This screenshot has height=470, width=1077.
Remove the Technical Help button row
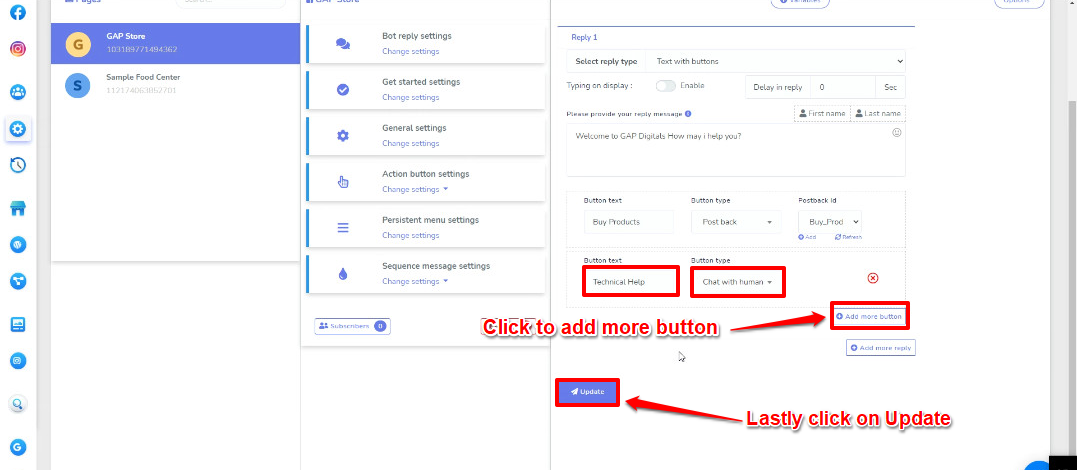coord(873,278)
